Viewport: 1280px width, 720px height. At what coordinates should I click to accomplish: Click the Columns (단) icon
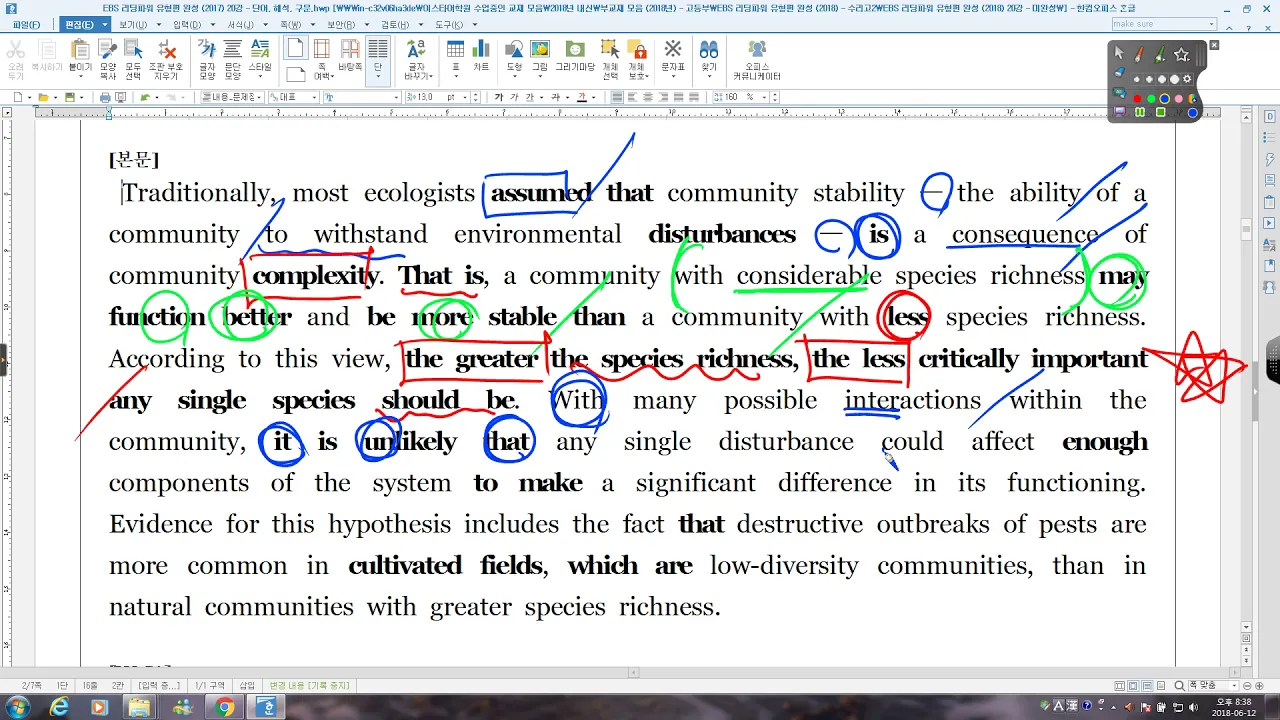point(378,60)
